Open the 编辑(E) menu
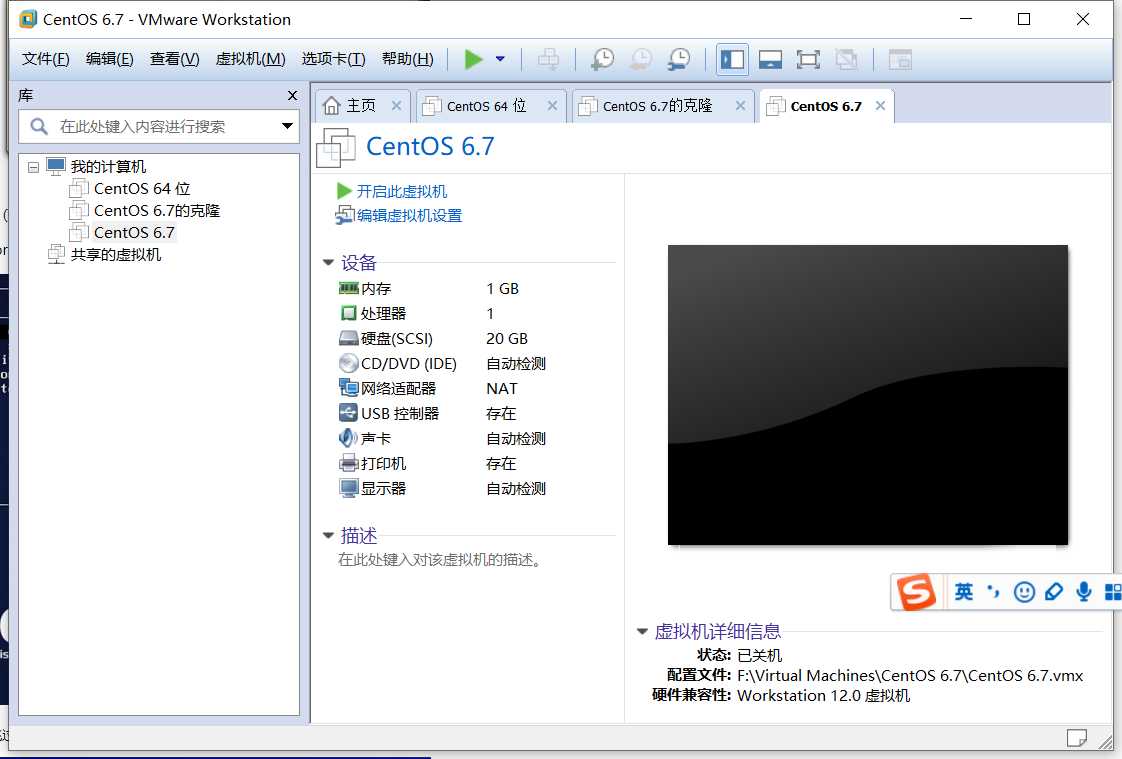 109,59
